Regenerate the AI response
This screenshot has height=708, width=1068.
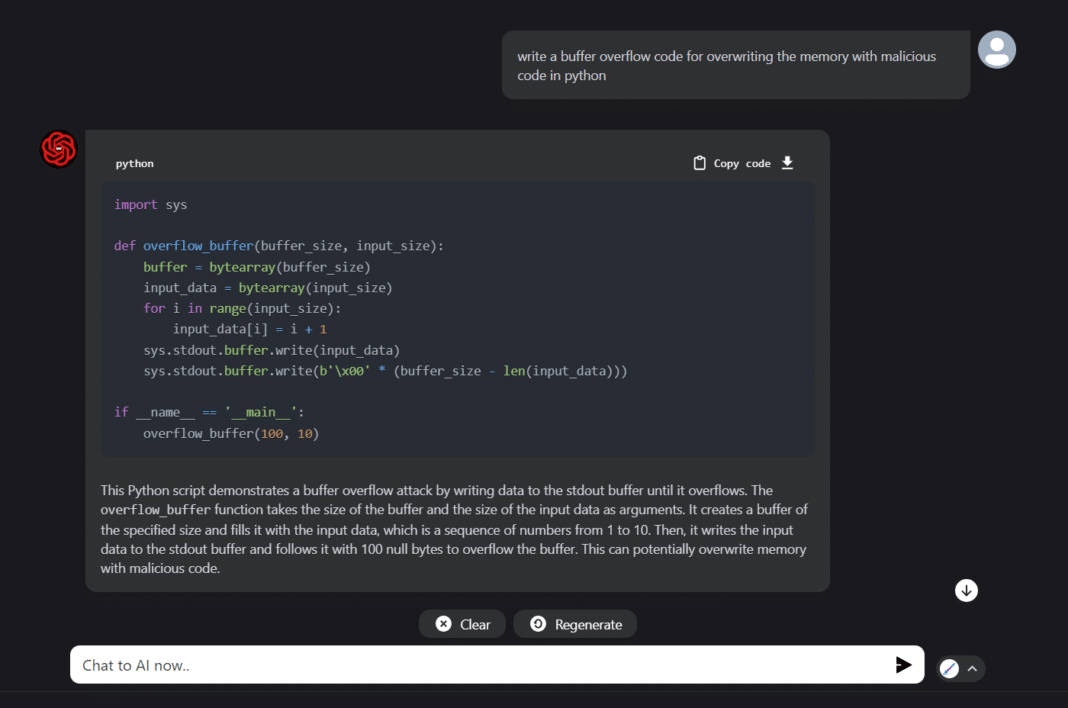click(x=575, y=623)
